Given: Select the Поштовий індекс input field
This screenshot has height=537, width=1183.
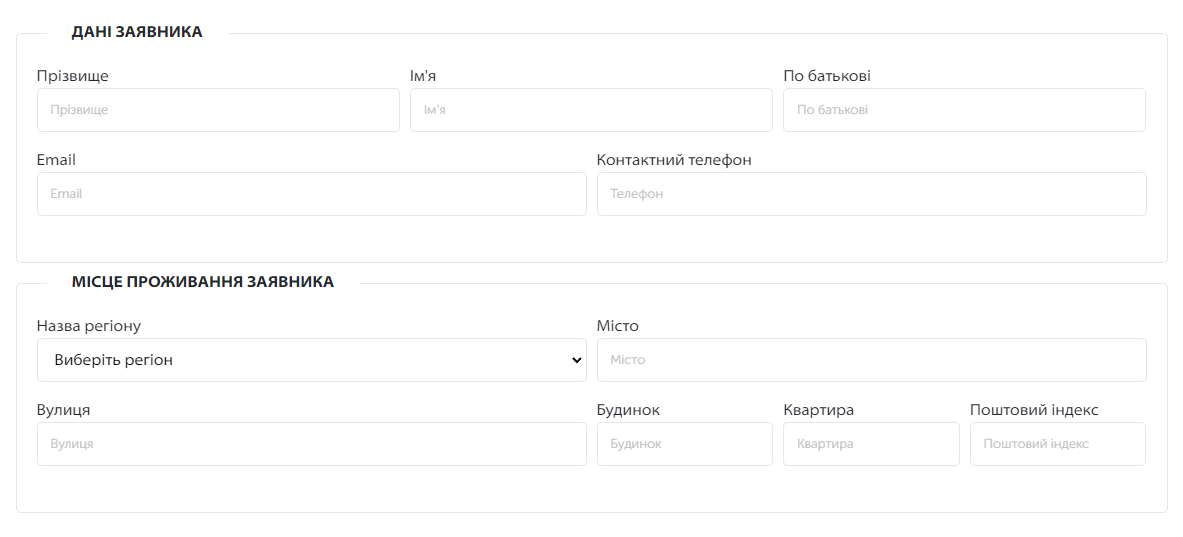Looking at the screenshot, I should [1057, 444].
